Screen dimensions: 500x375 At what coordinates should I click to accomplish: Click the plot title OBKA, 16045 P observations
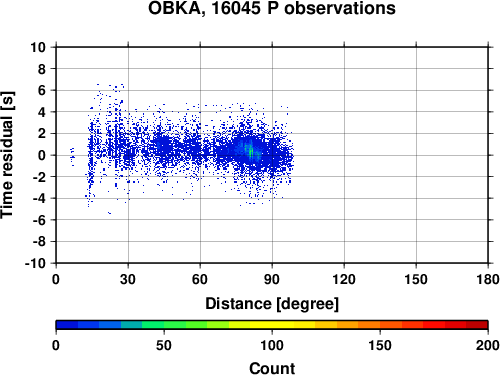272,8
